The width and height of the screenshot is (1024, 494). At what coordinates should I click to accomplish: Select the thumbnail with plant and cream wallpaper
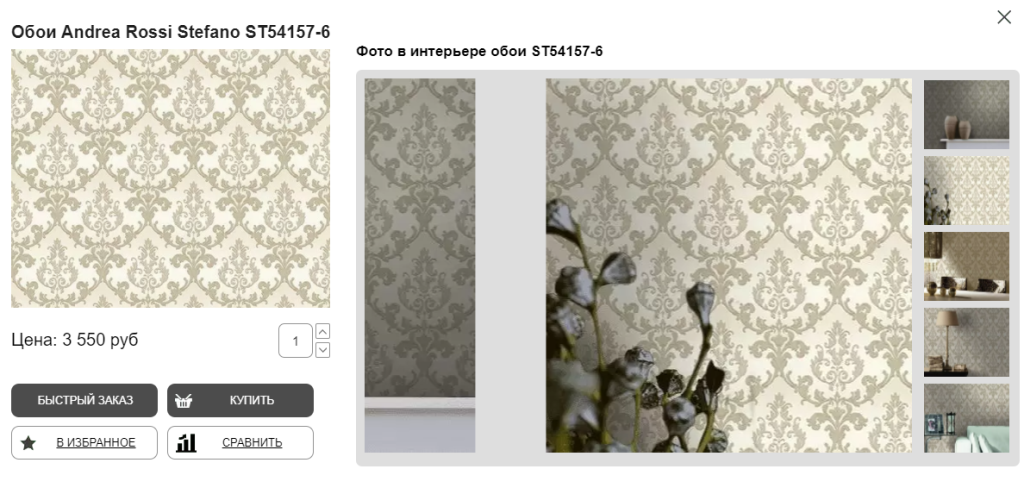coord(966,190)
